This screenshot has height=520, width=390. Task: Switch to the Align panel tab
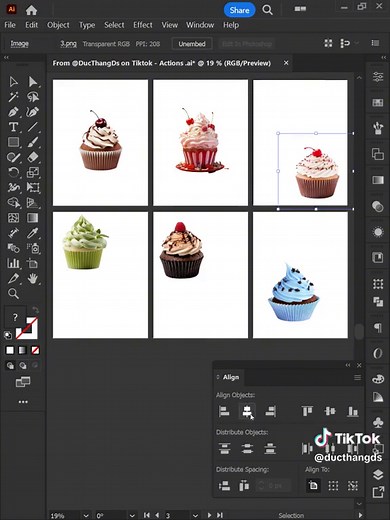(230, 377)
